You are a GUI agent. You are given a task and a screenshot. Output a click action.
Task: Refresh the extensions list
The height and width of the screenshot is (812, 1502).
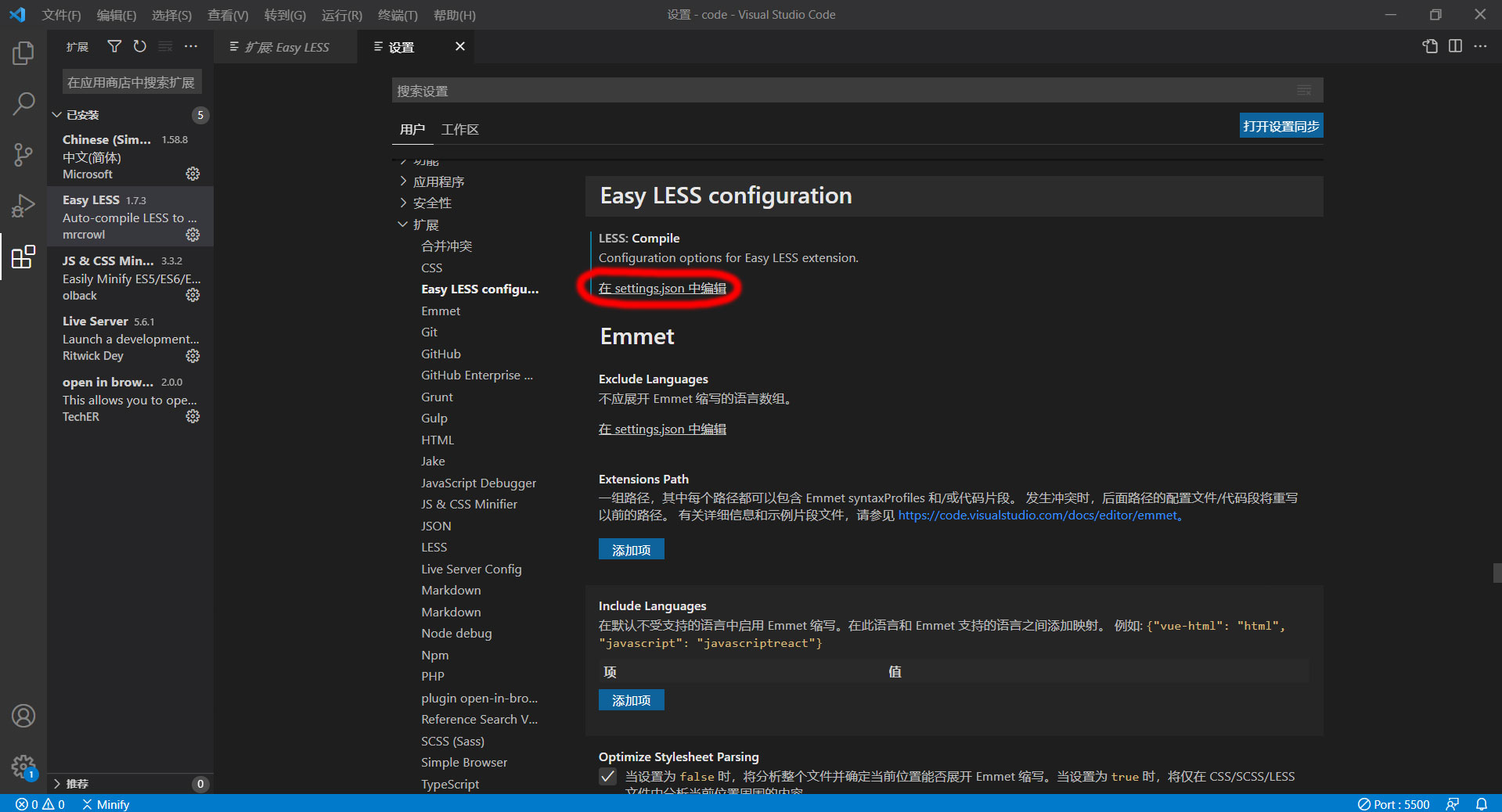click(139, 47)
